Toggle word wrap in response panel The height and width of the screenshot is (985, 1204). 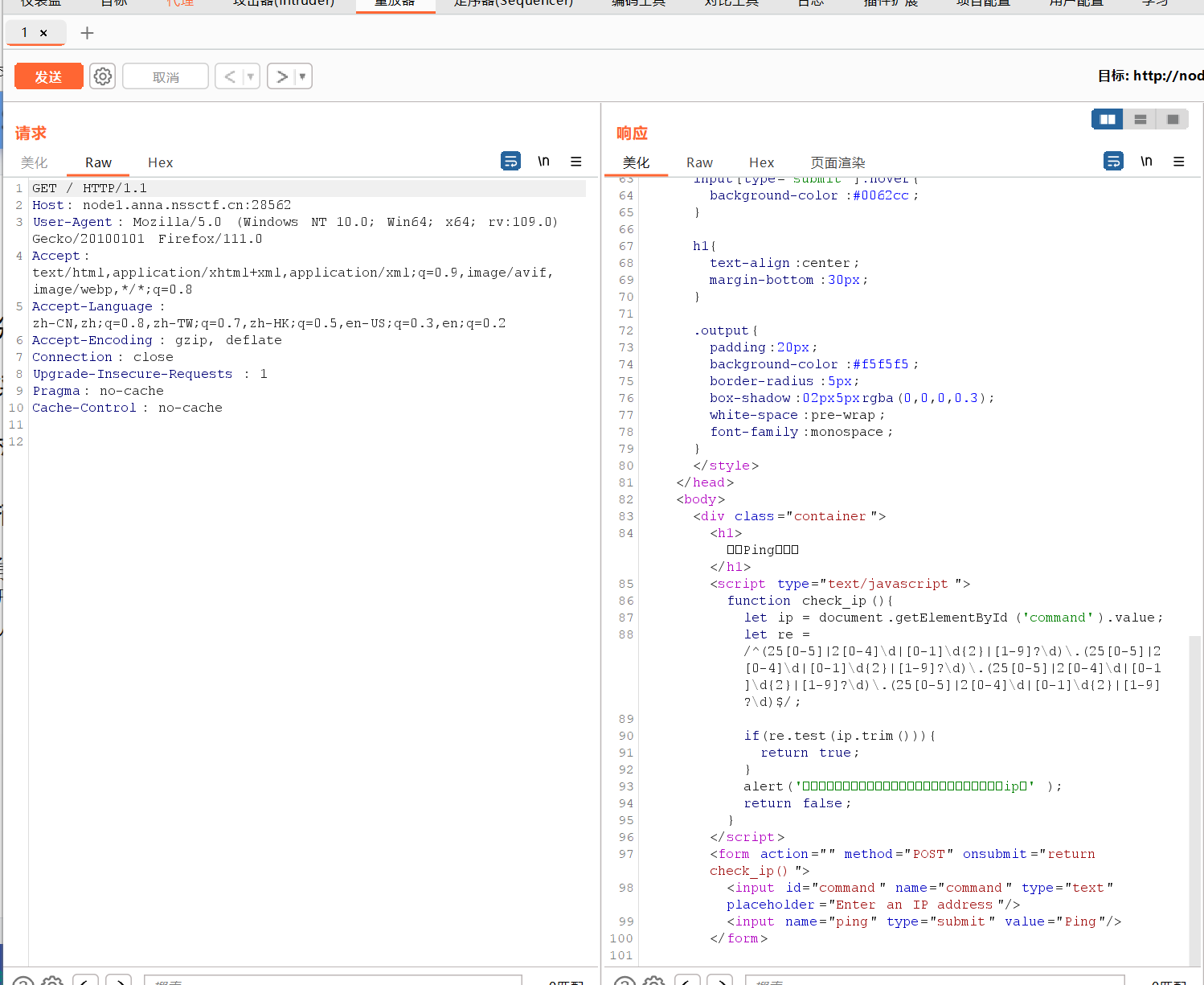click(1113, 161)
